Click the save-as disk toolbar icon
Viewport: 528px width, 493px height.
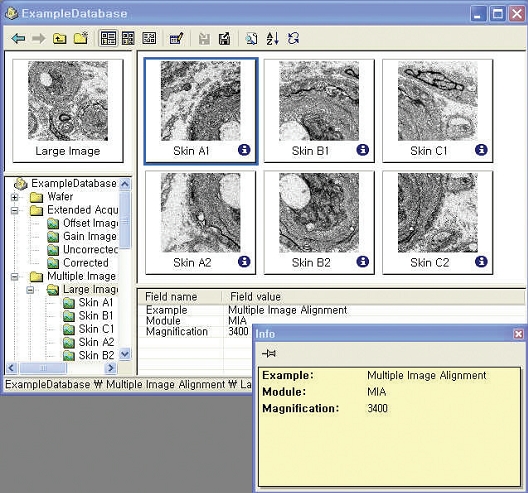[x=225, y=38]
